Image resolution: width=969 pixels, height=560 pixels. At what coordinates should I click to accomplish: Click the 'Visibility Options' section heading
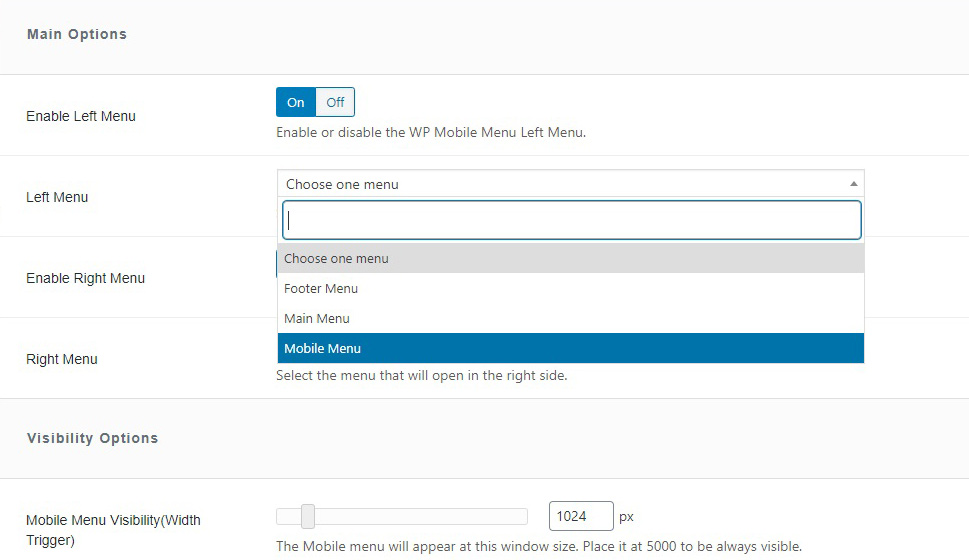pos(93,438)
